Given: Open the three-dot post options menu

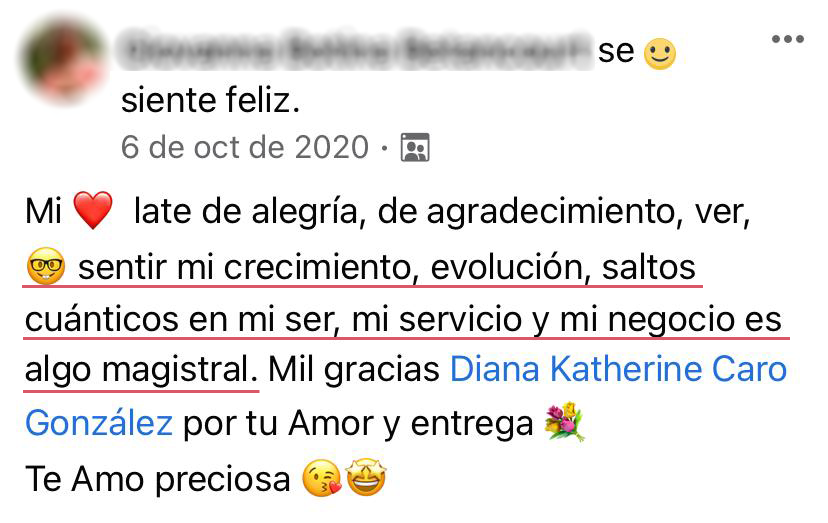Looking at the screenshot, I should 787,39.
